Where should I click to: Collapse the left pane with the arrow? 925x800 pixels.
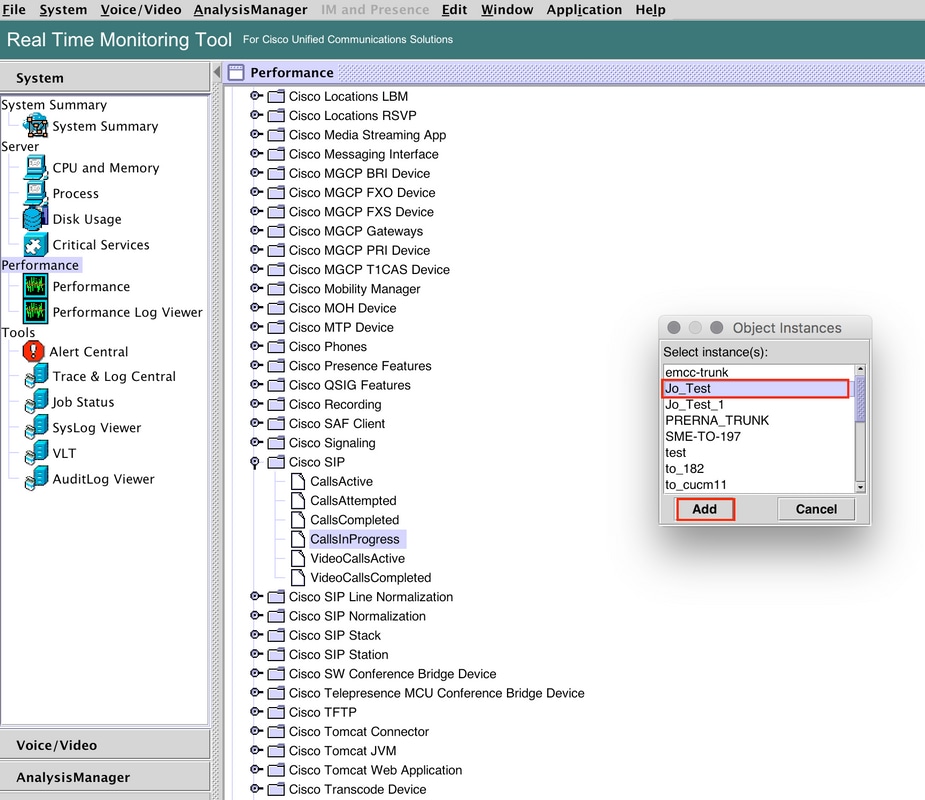tap(217, 72)
